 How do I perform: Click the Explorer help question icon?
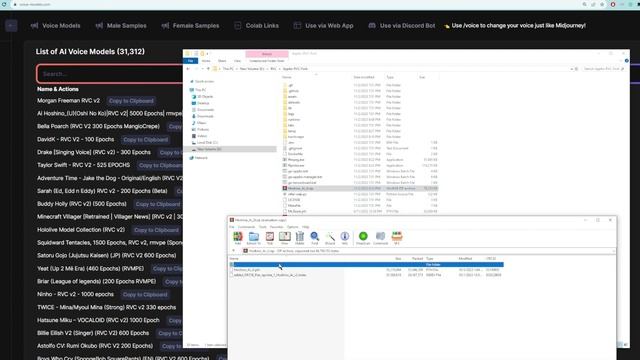pyautogui.click(x=627, y=61)
